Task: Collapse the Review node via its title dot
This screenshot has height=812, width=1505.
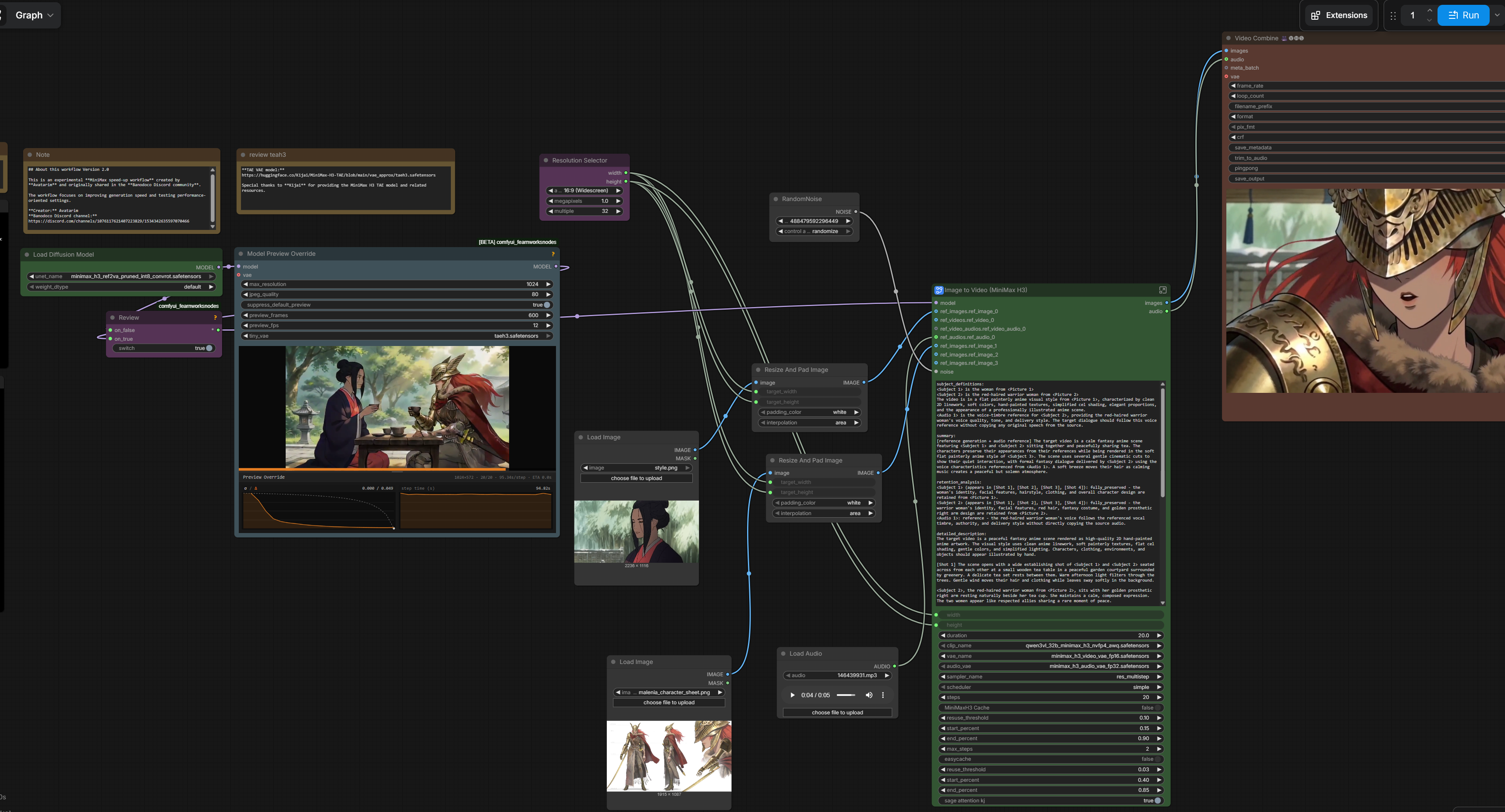Action: tap(112, 318)
